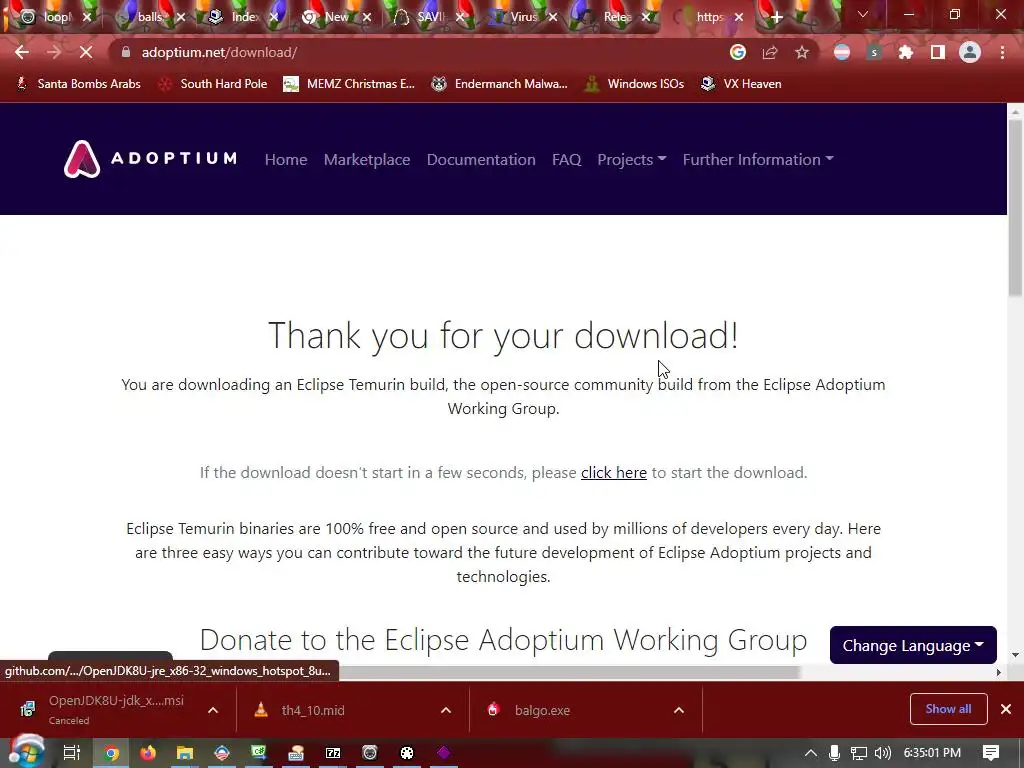The image size is (1024, 768).
Task: Open the volume tray icon
Action: coord(882,752)
